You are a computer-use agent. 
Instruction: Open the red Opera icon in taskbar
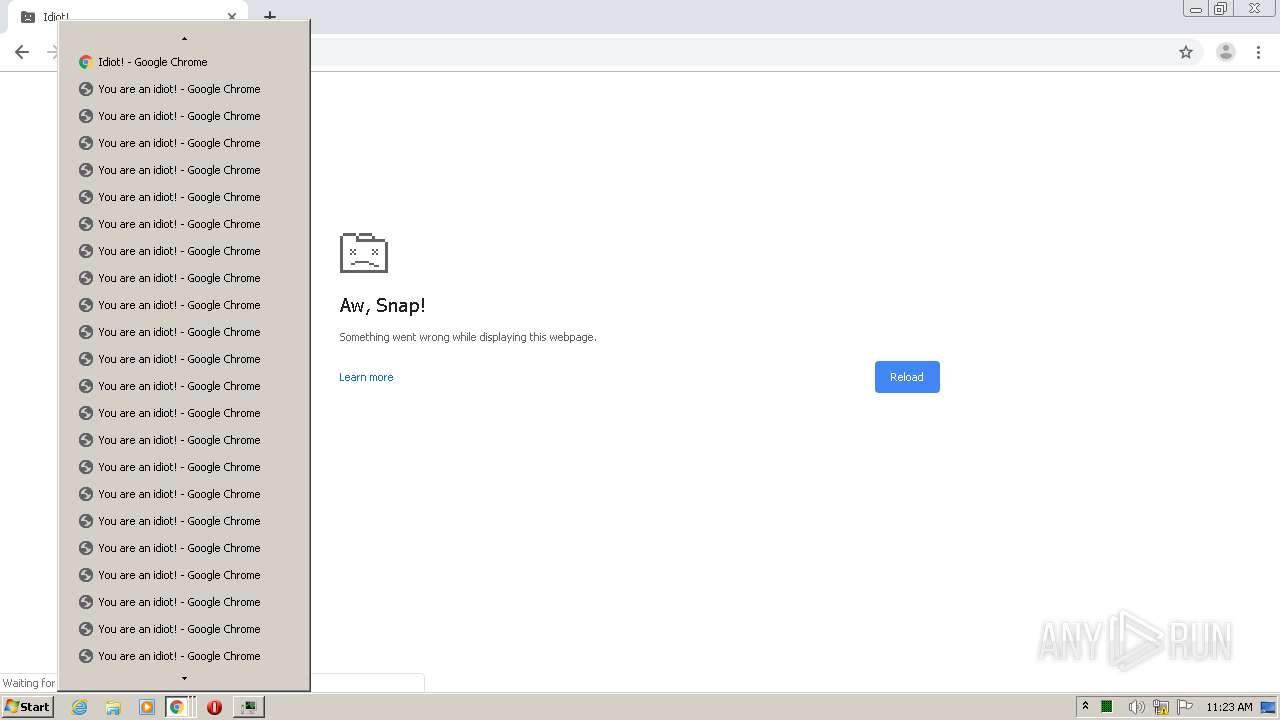coord(214,707)
